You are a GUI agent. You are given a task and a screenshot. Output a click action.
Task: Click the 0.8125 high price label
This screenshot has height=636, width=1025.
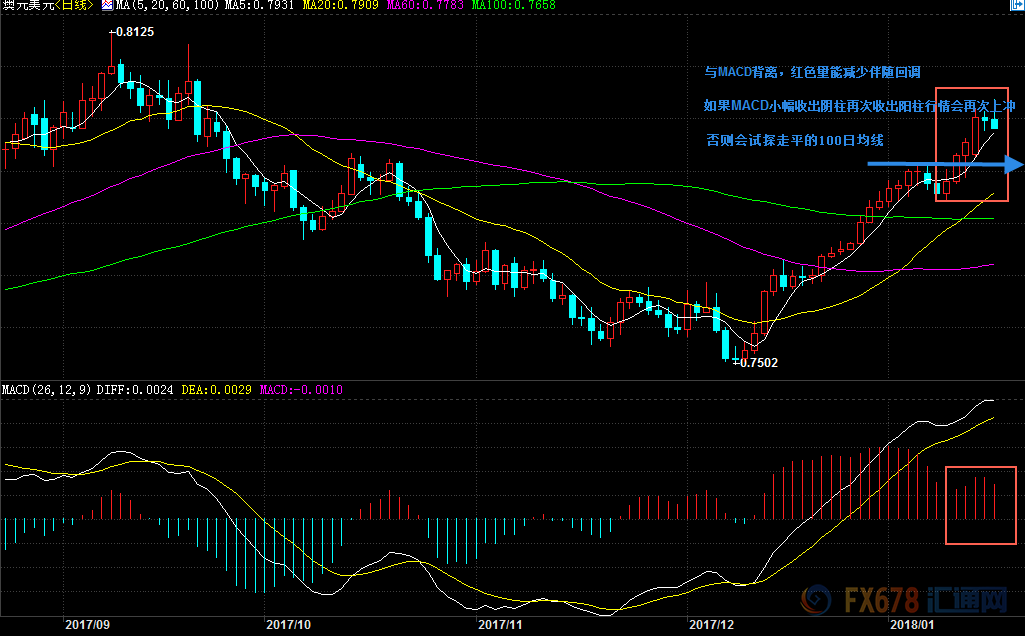134,31
